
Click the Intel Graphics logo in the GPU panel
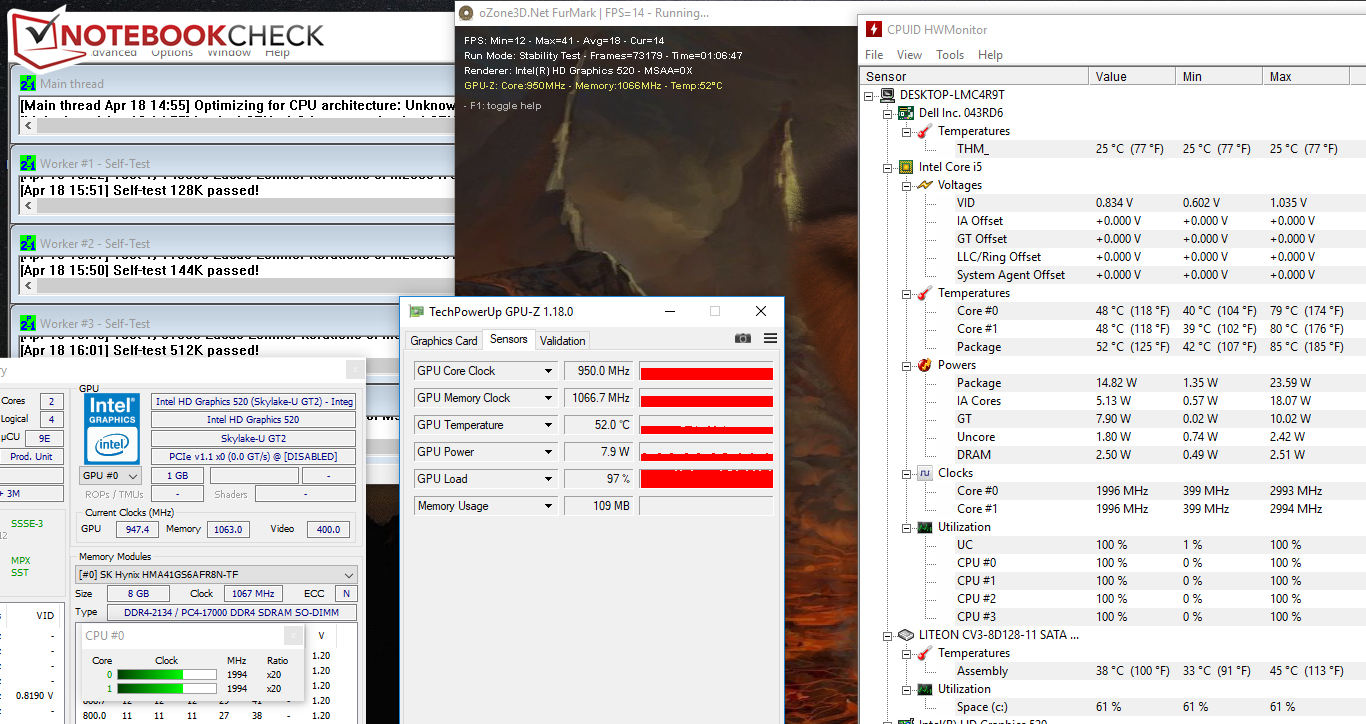(x=111, y=427)
